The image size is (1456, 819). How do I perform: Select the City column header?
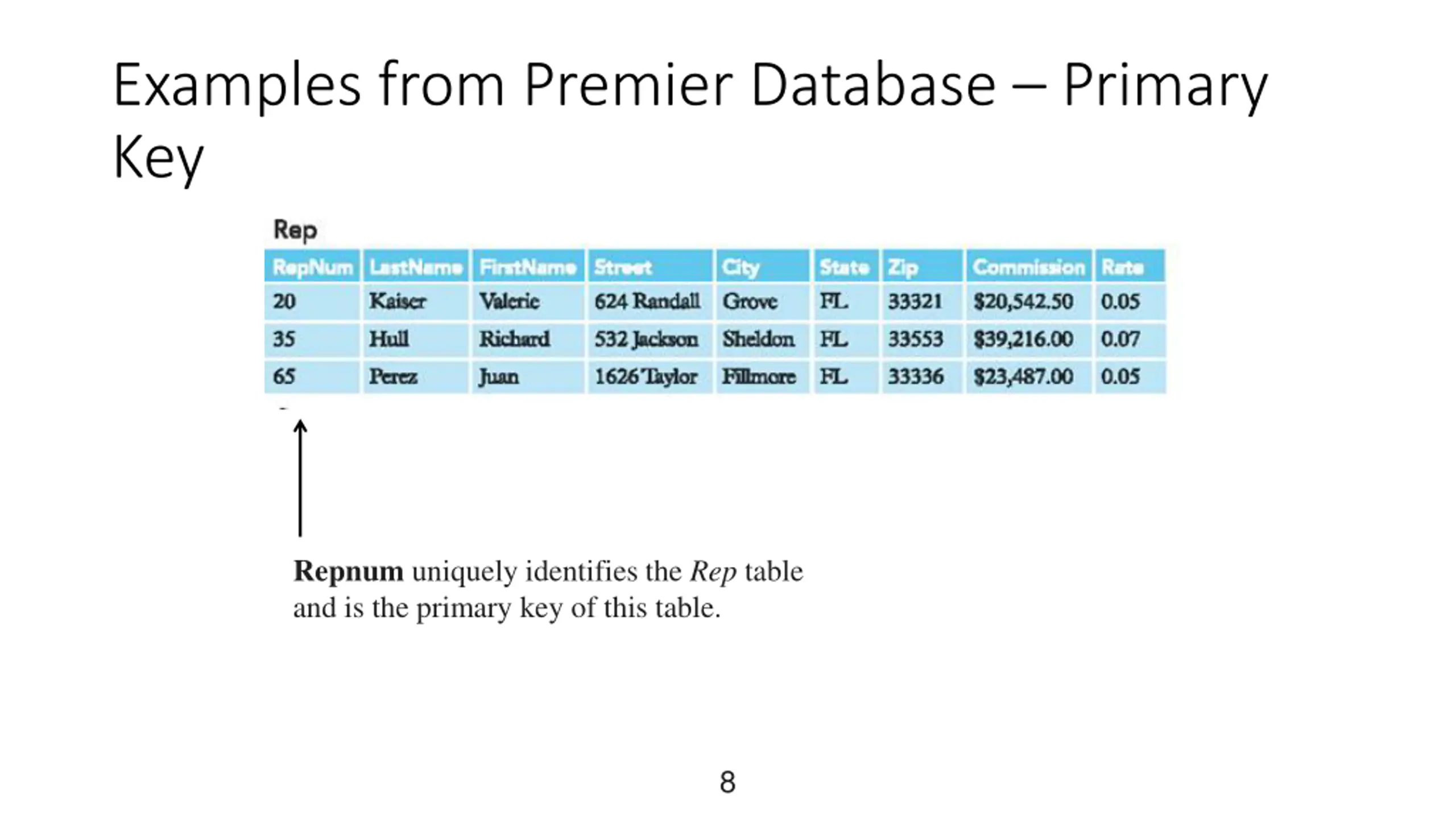(x=741, y=267)
